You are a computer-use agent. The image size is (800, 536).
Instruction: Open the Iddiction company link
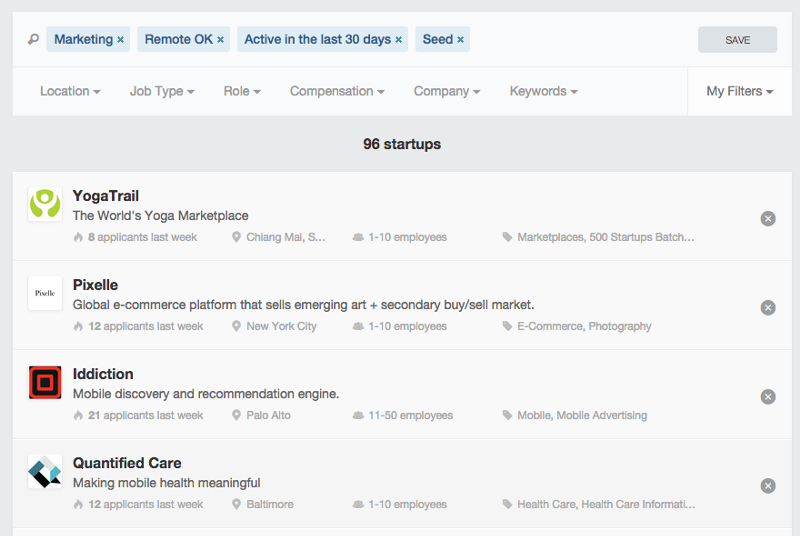pos(103,374)
